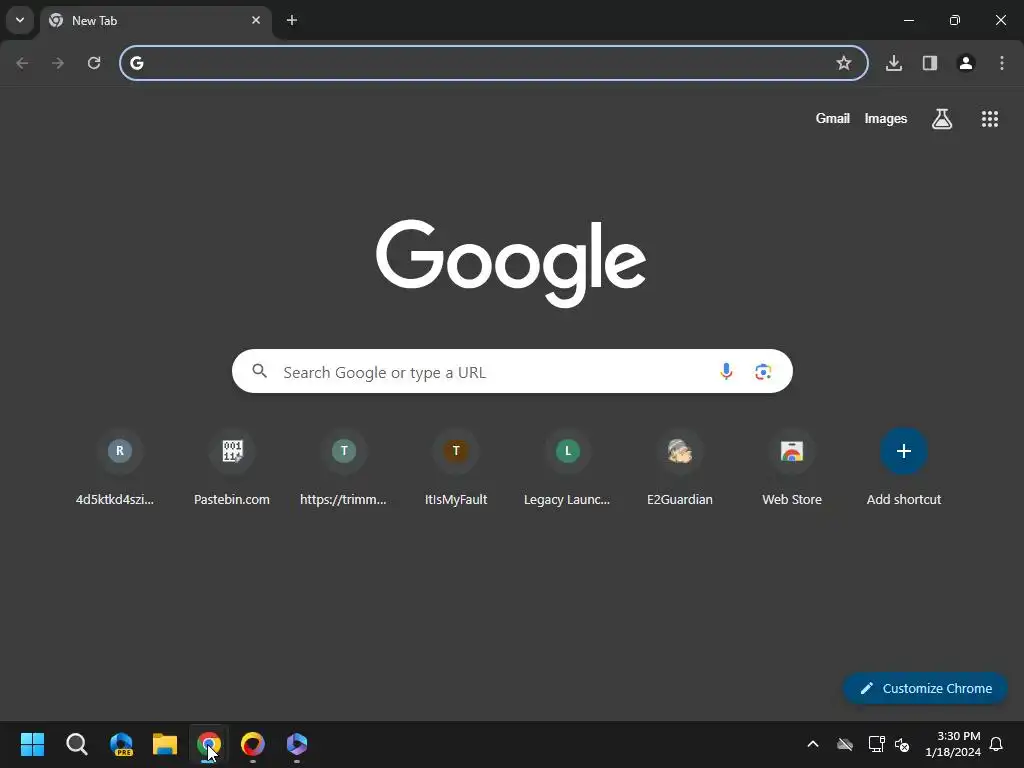Focus the Chrome address bar
The image size is (1024, 768).
[x=494, y=63]
